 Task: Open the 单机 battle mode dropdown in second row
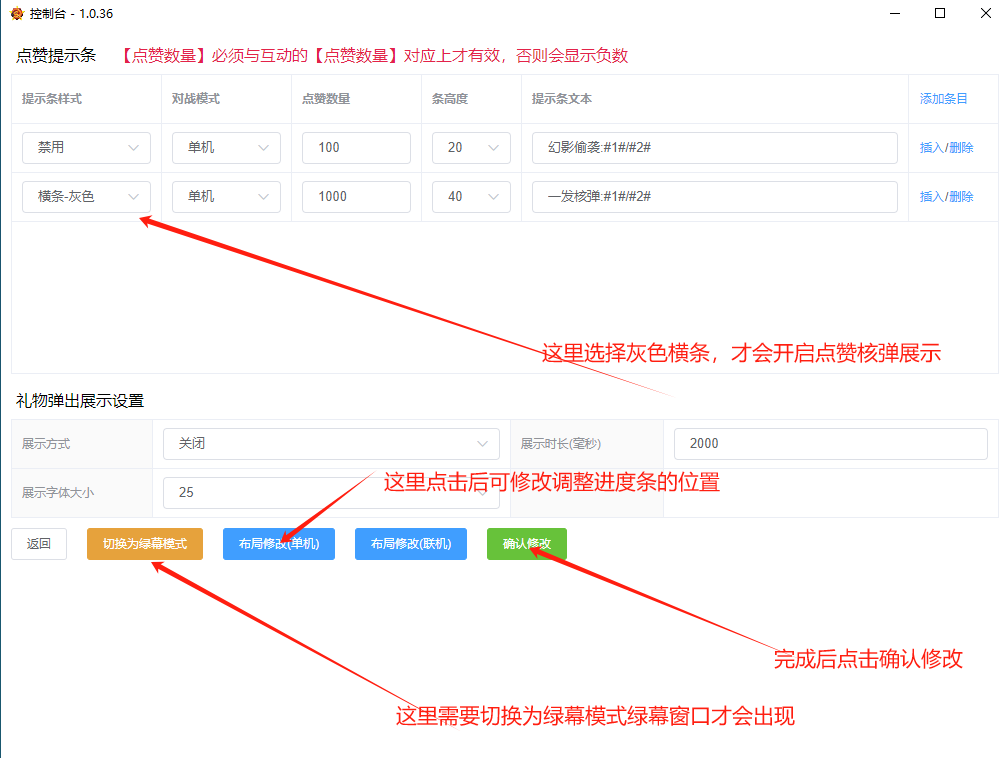(x=226, y=196)
